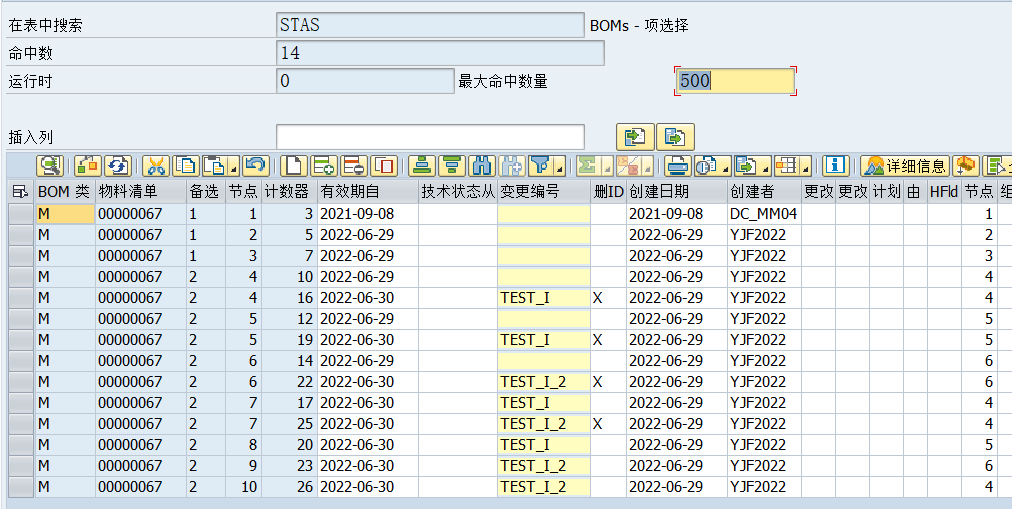Image resolution: width=1012 pixels, height=509 pixels.
Task: Click the 创建日期 column header
Action: pos(676,192)
